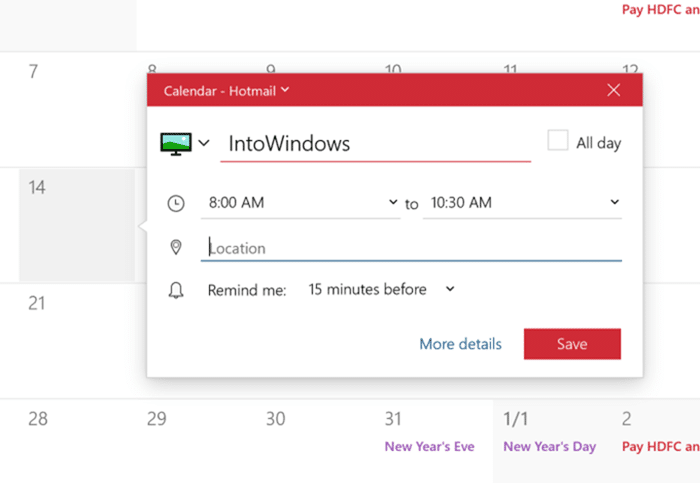Open the Pay HDFC event in the top row
The width and height of the screenshot is (700, 483).
click(661, 9)
